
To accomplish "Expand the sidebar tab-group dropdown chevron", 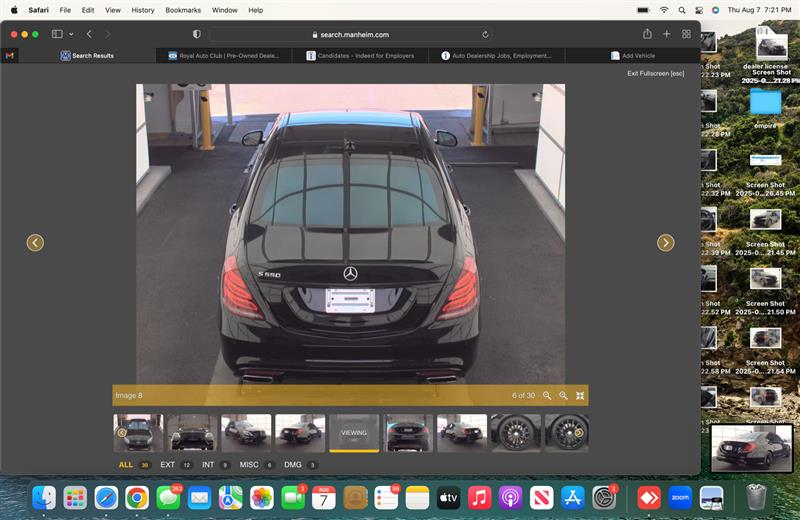I will tap(71, 34).
